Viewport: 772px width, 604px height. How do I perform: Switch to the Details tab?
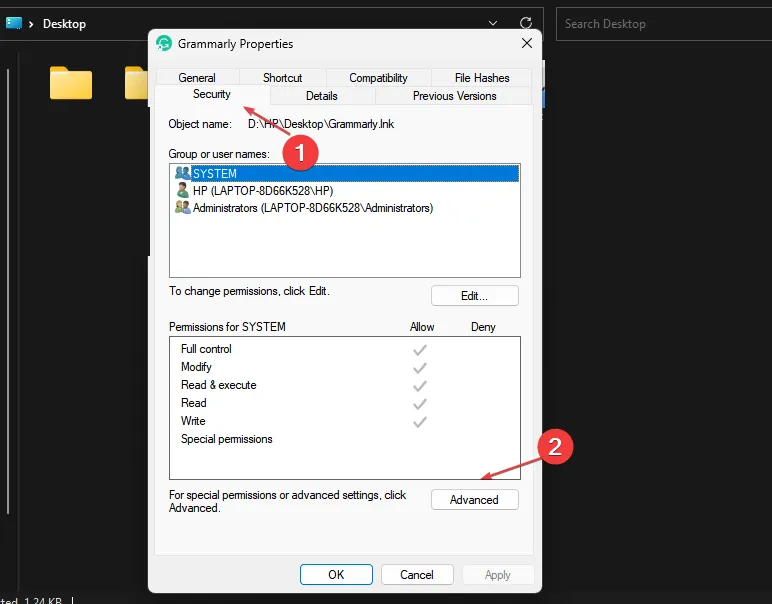pyautogui.click(x=322, y=96)
